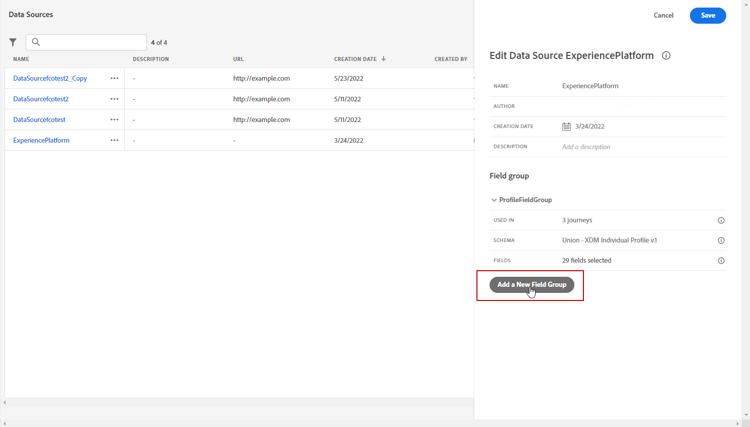Click the data sources search field

point(90,42)
